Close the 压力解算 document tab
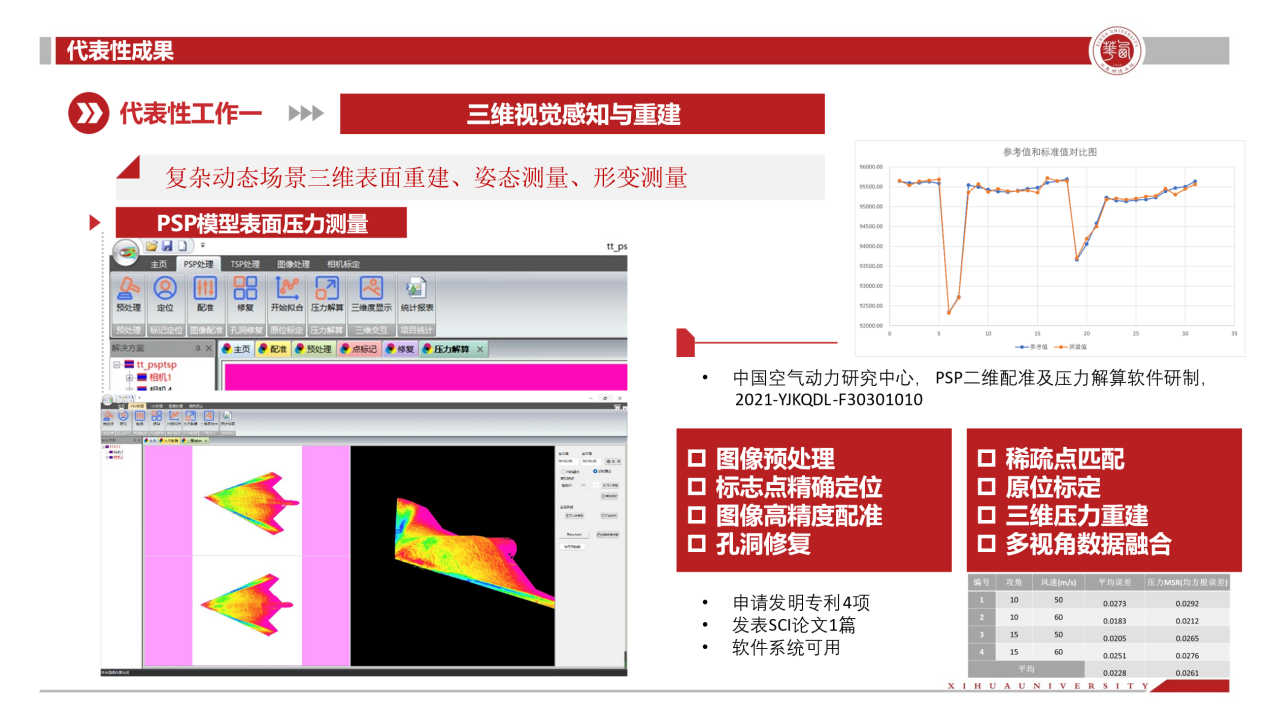 480,349
